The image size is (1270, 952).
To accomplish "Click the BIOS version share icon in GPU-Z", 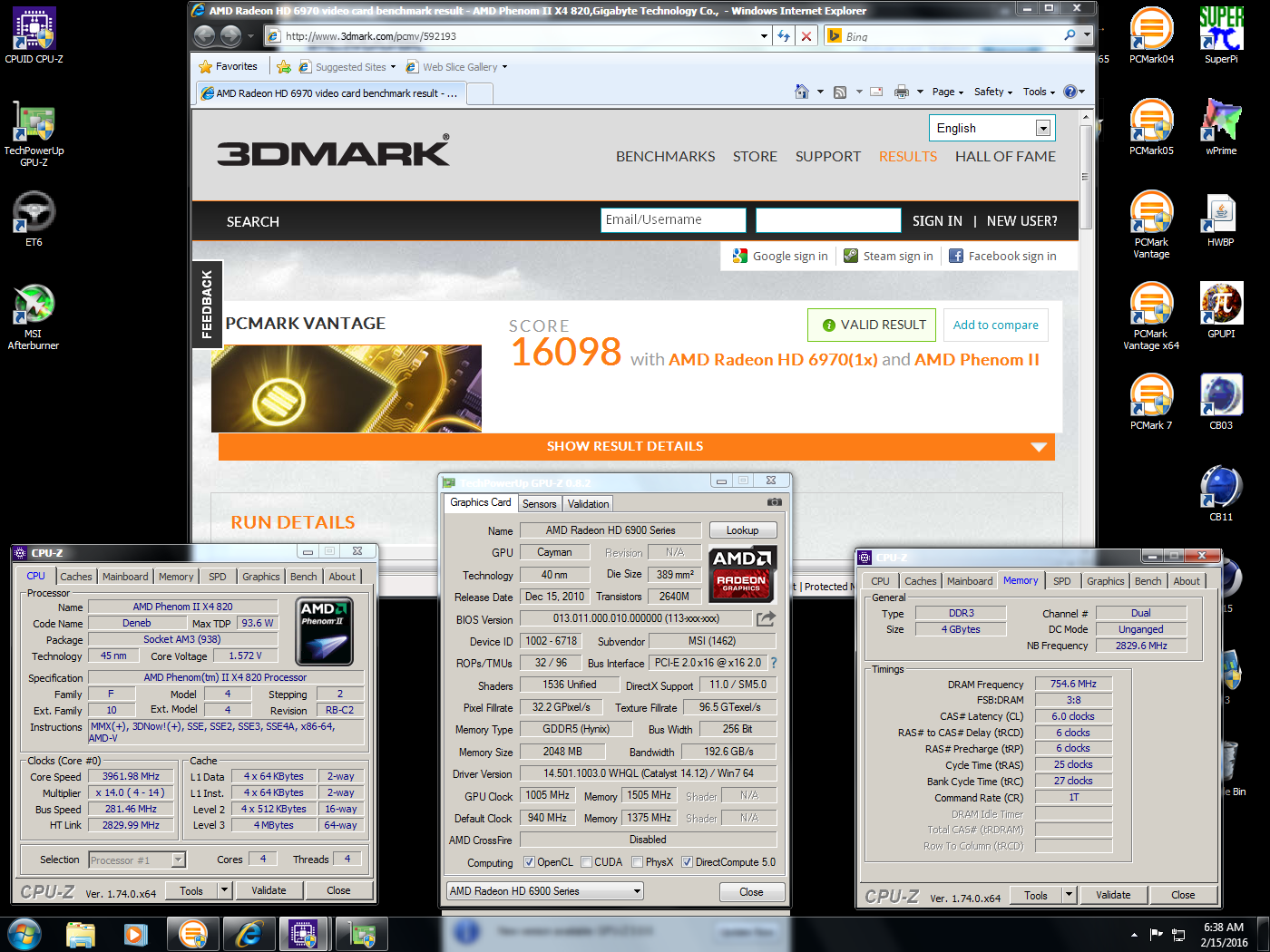I will point(767,618).
